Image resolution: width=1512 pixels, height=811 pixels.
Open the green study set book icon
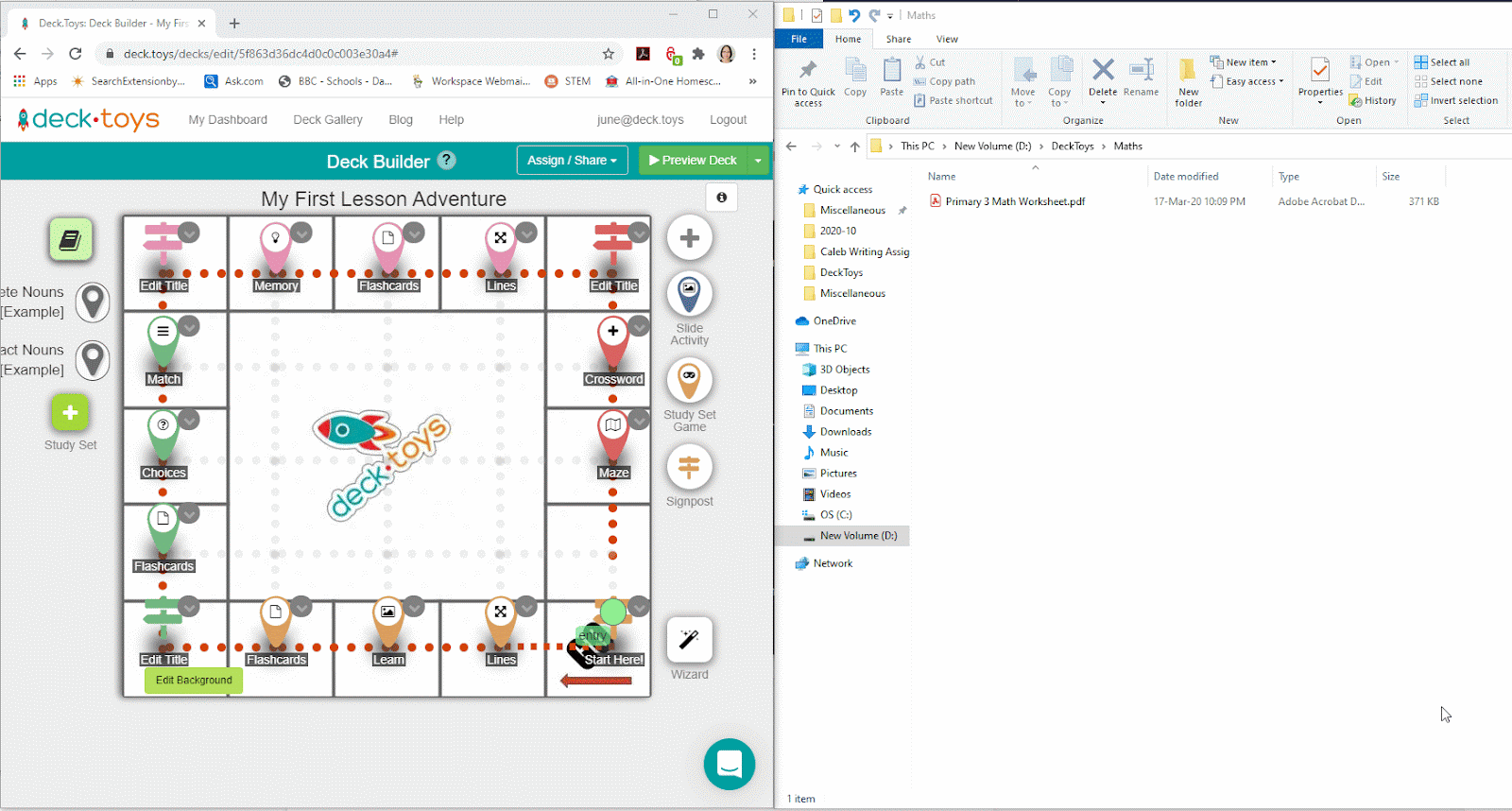71,240
